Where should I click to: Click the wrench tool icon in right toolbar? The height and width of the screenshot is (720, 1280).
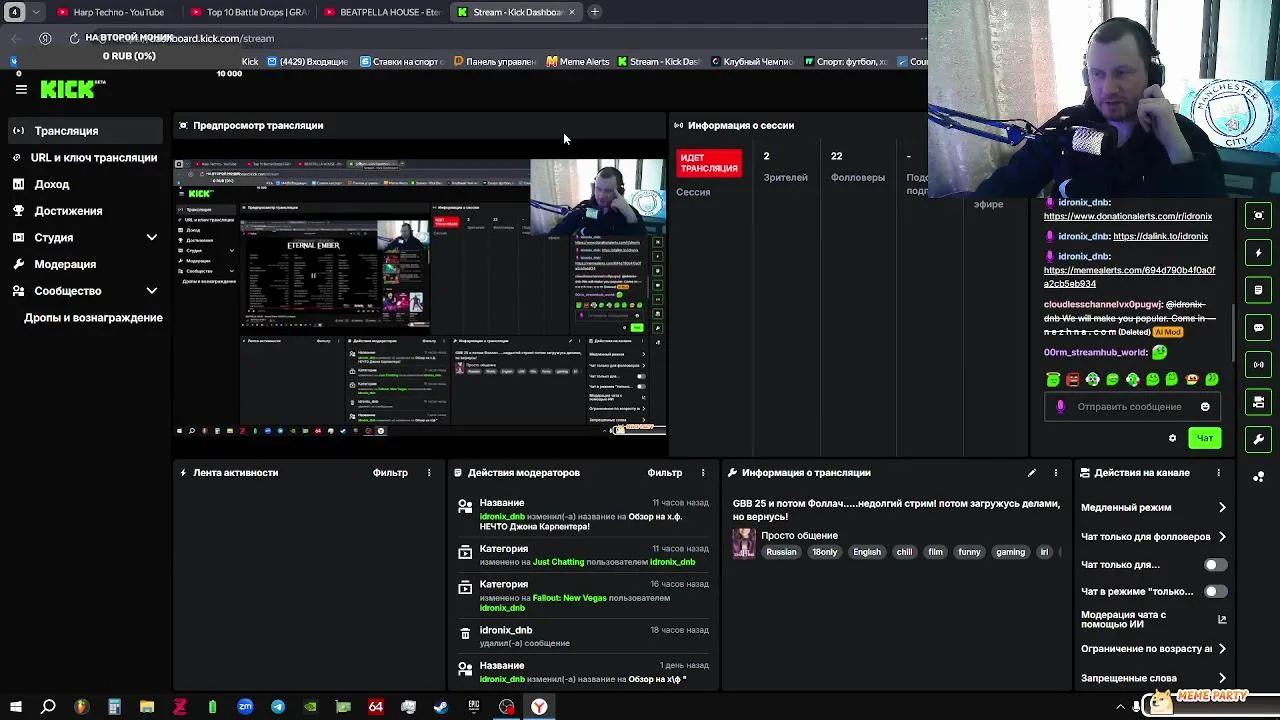coord(1259,439)
